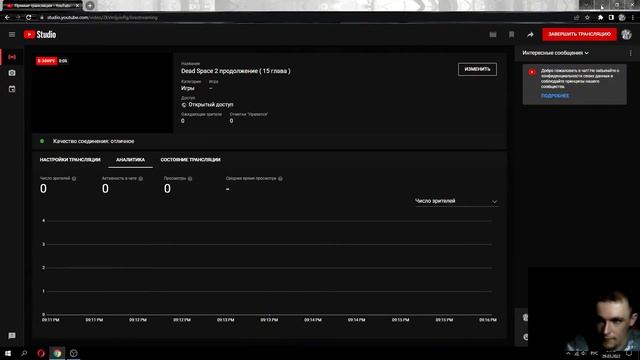Open the browser profile avatar
640x360 pixels.
(x=622, y=18)
